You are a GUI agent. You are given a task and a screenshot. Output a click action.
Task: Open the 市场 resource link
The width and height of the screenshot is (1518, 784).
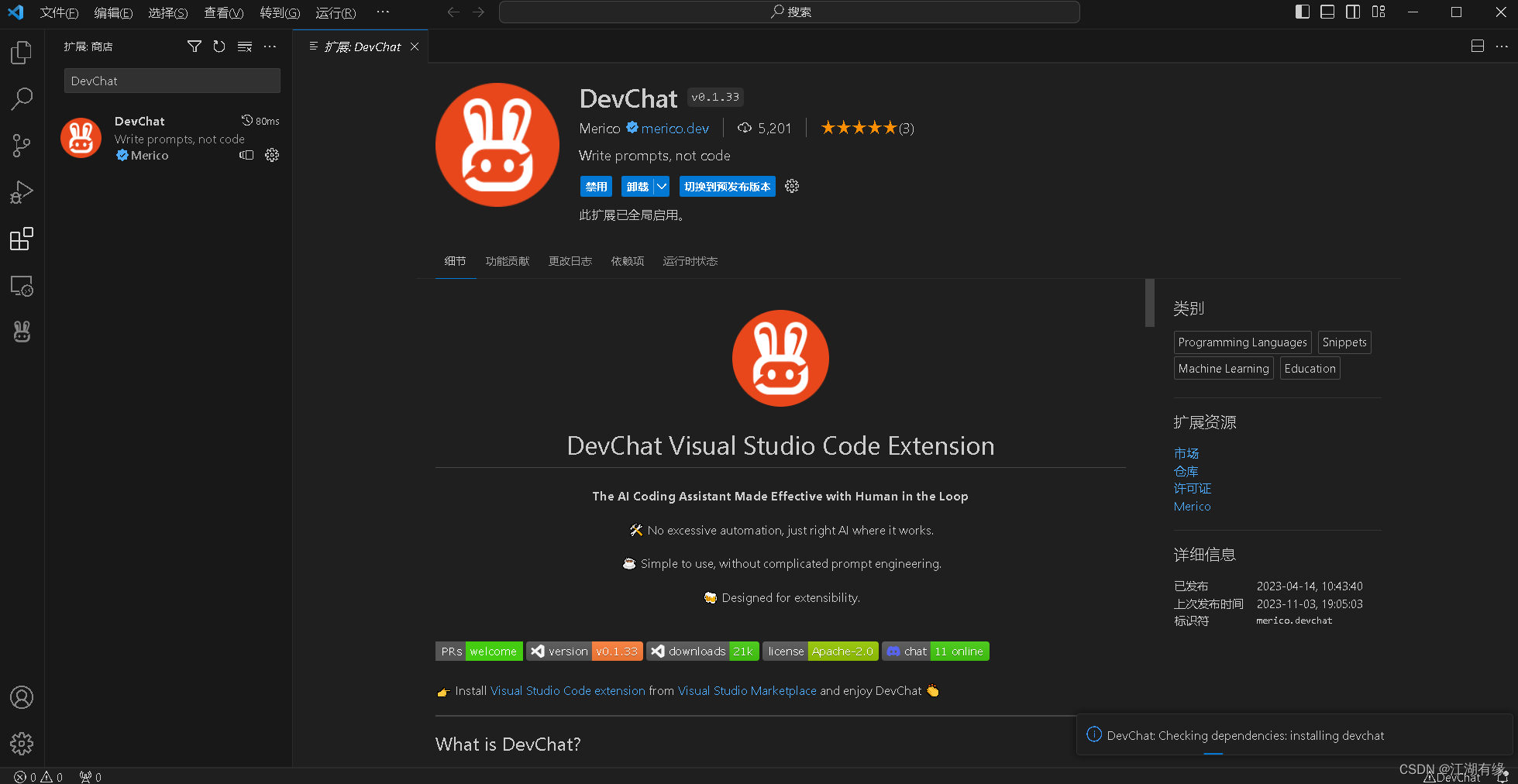(1186, 453)
